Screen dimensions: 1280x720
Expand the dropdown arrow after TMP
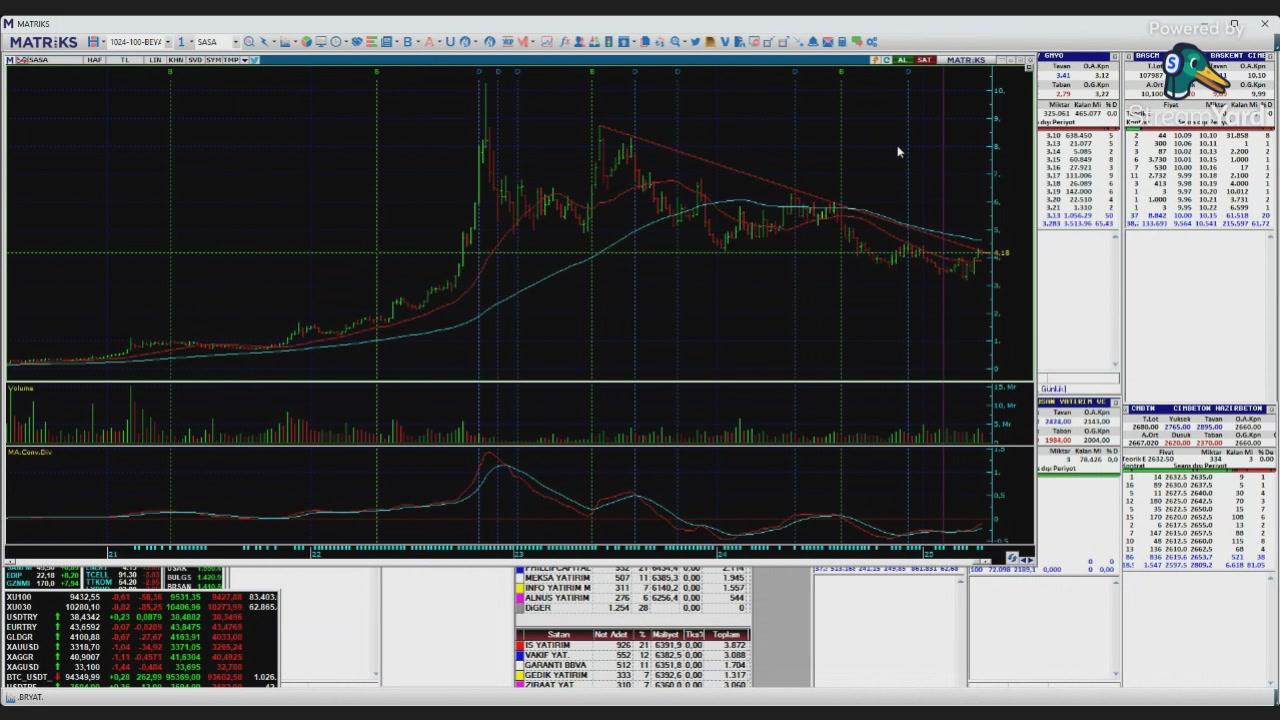click(245, 60)
